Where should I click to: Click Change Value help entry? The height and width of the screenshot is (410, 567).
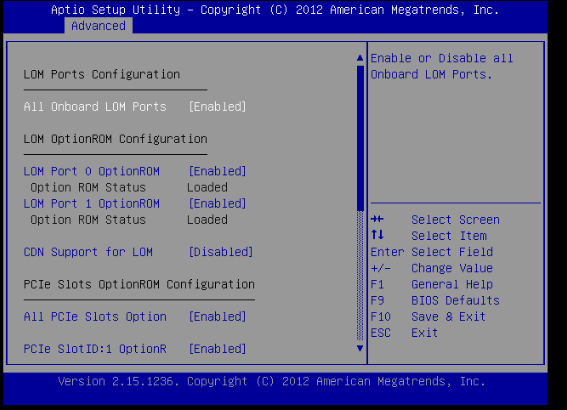(x=432, y=268)
